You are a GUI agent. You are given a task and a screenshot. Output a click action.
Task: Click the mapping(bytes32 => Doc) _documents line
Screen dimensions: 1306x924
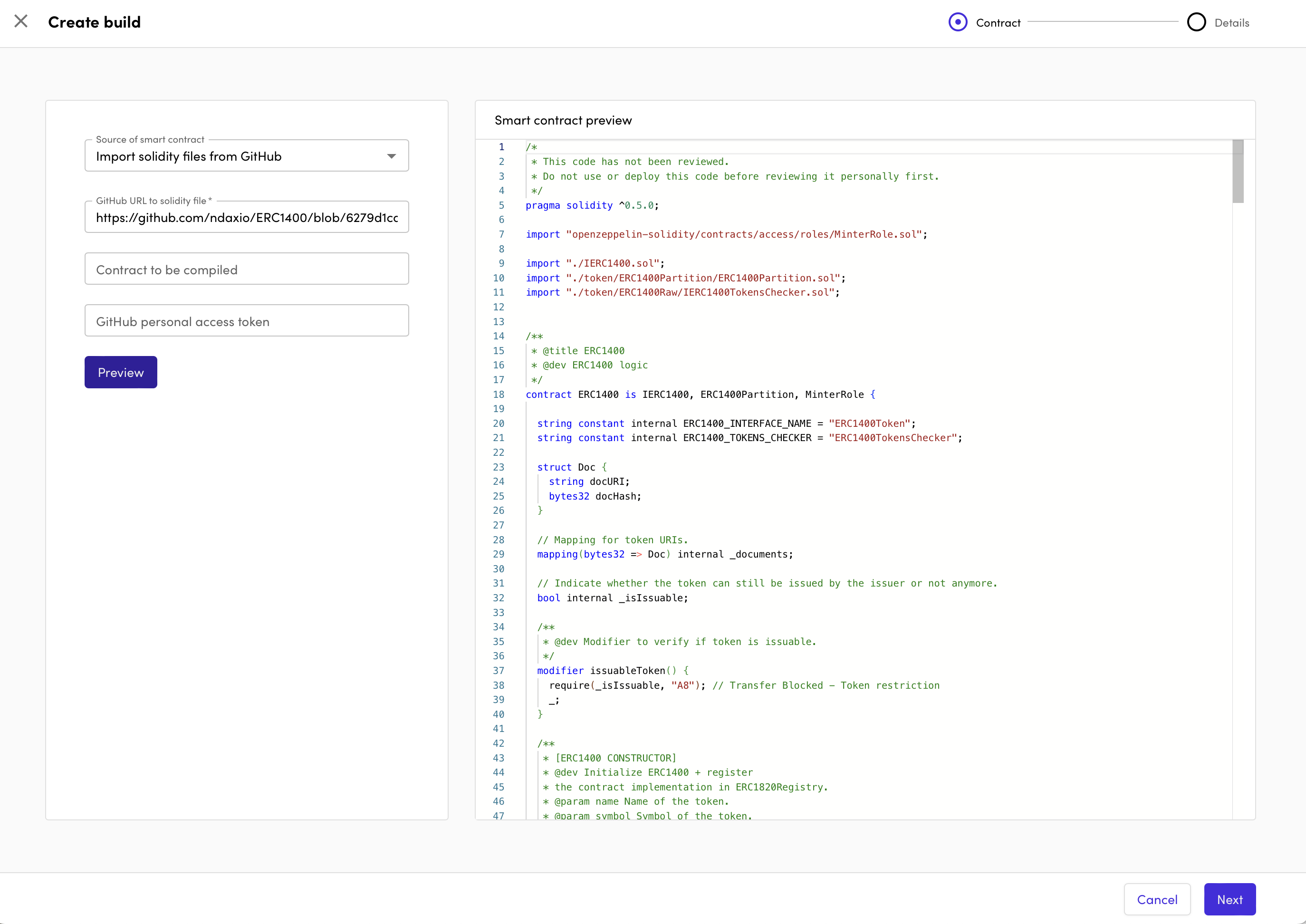[x=665, y=555]
